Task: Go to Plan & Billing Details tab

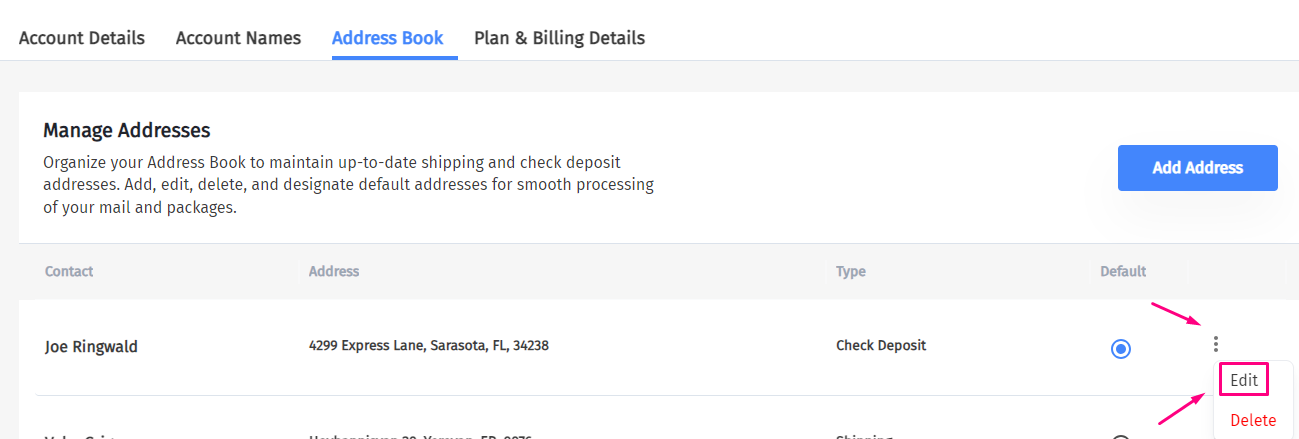Action: click(559, 38)
